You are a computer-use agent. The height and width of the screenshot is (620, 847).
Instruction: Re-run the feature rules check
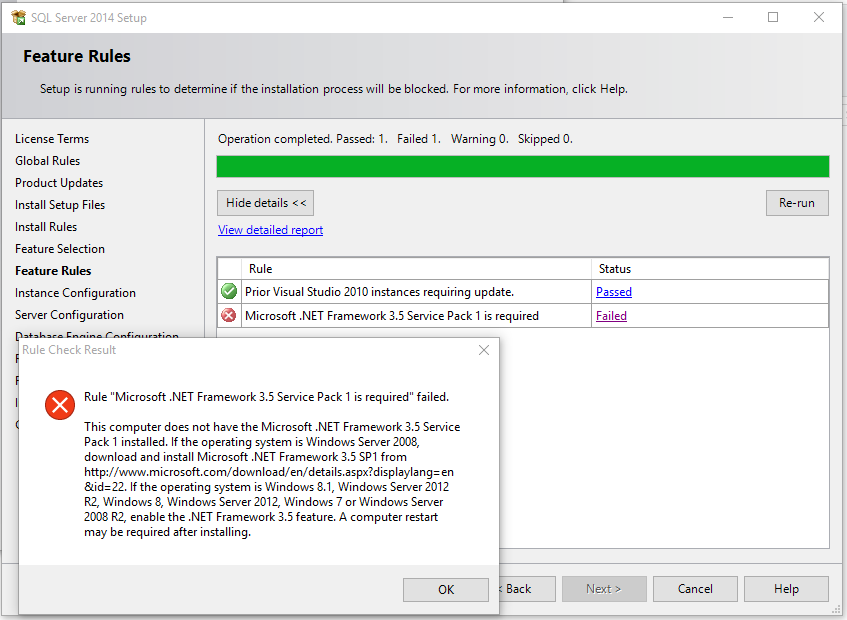796,202
